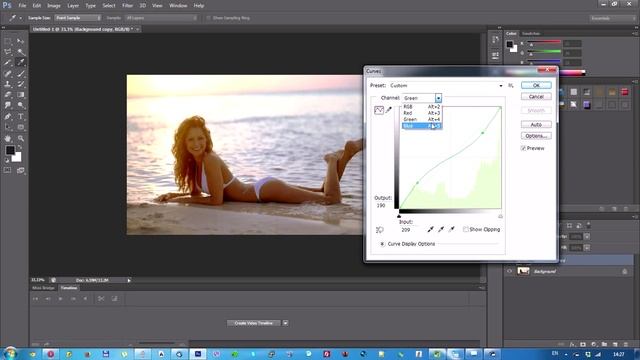Click the upper curve control point
The height and width of the screenshot is (360, 640).
coord(483,133)
